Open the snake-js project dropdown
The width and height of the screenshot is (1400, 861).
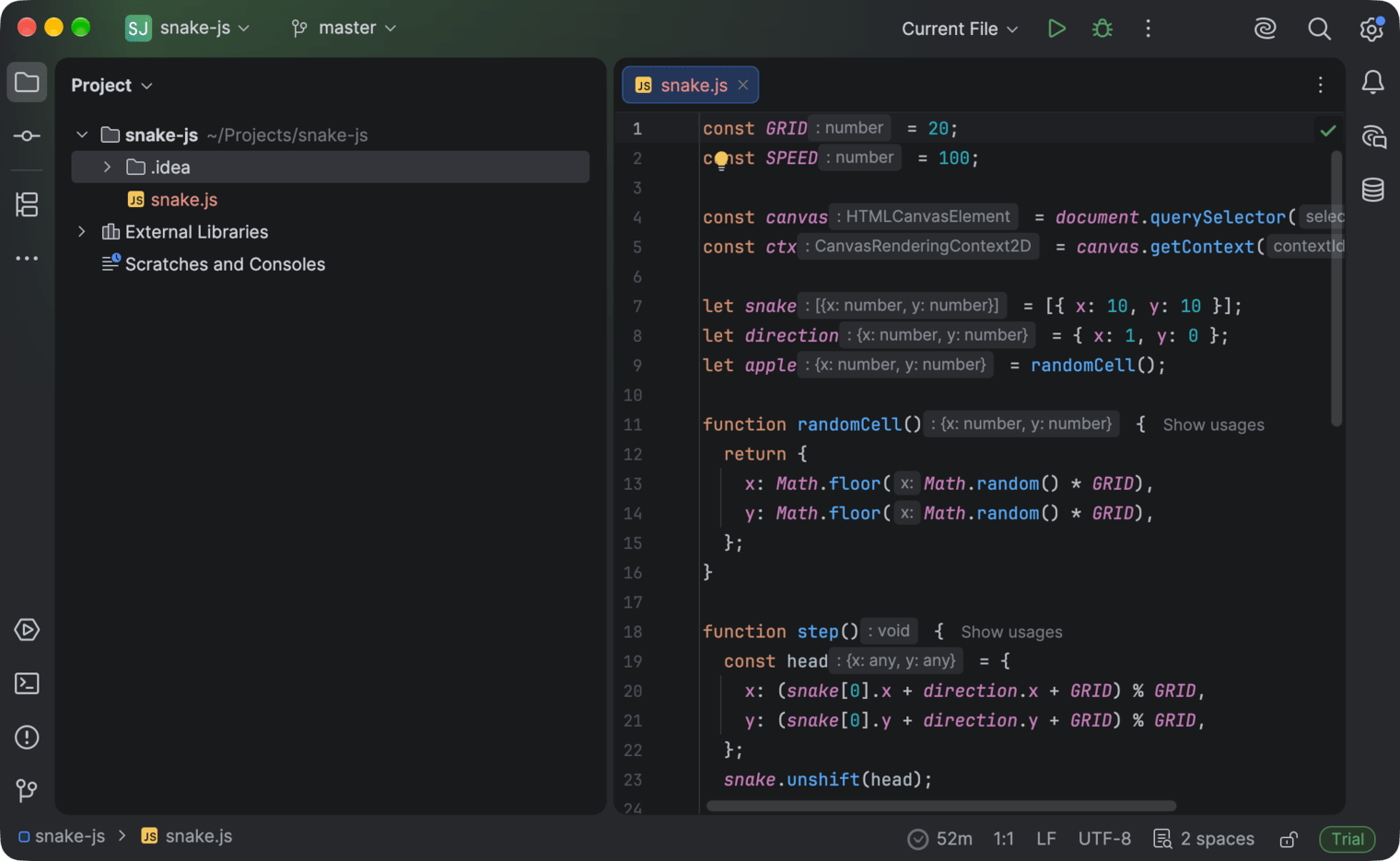[x=189, y=28]
